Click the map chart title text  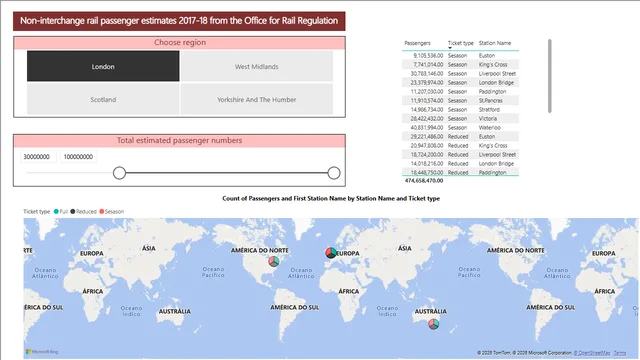click(331, 198)
